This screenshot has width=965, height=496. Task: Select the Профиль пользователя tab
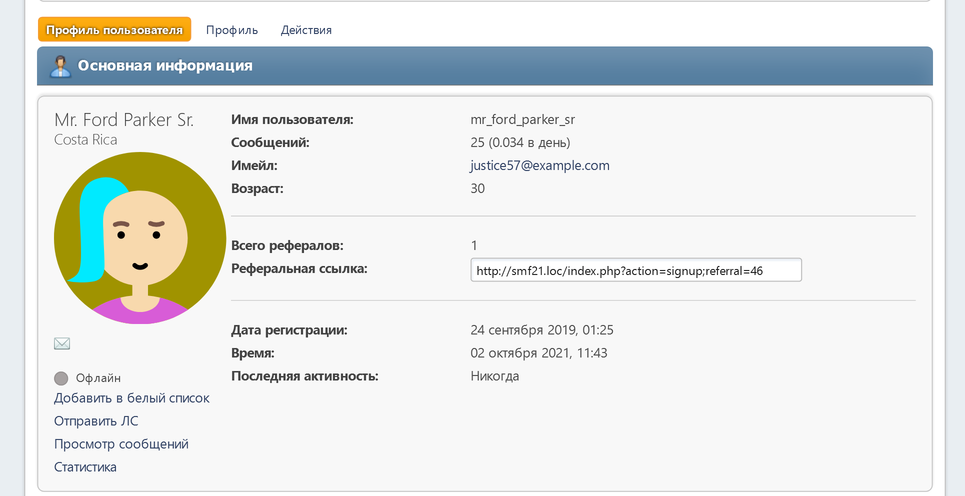pyautogui.click(x=114, y=30)
